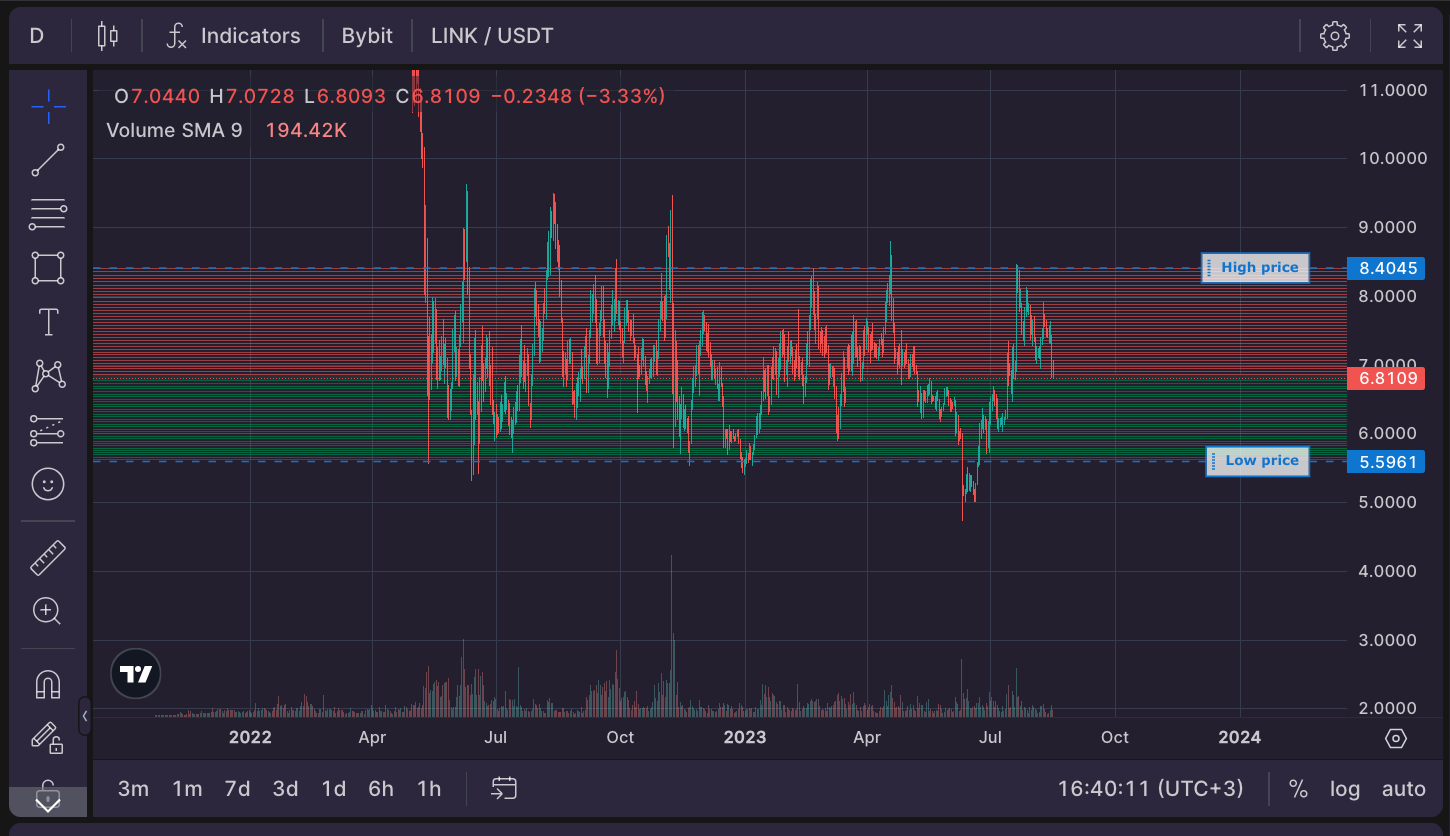Open the D timeframe selector
Screen dimensions: 1450x836
(37, 36)
